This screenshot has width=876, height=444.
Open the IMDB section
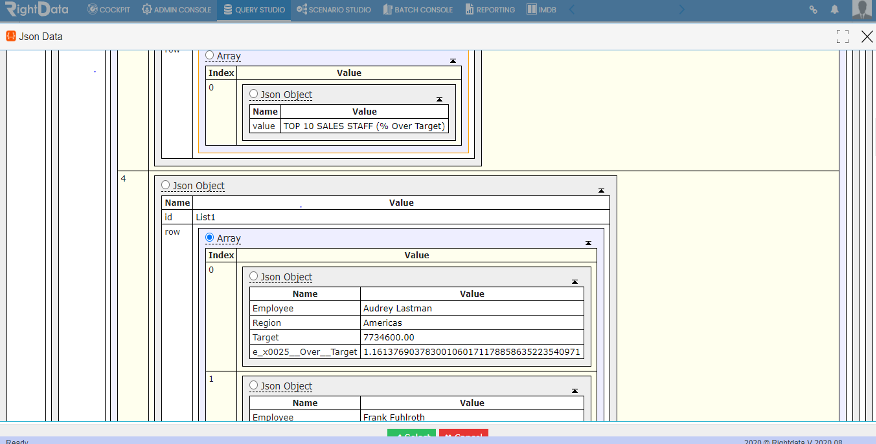pos(541,9)
